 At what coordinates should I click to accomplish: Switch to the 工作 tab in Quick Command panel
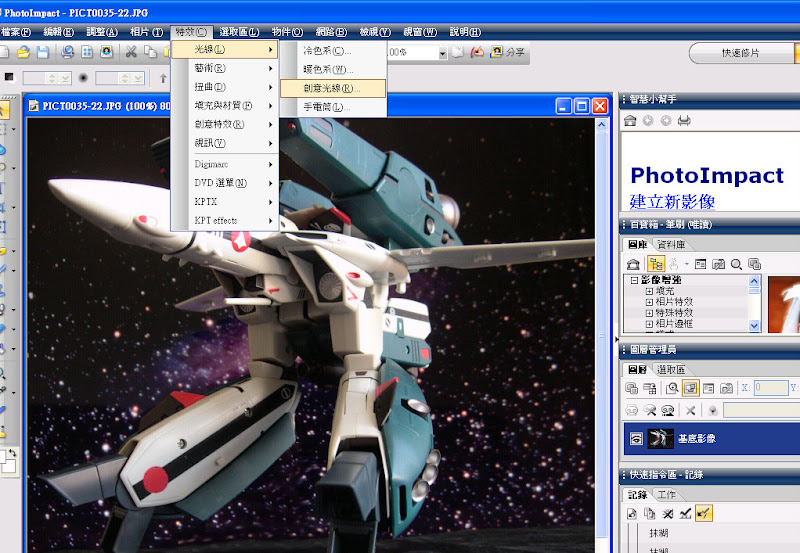pos(666,495)
